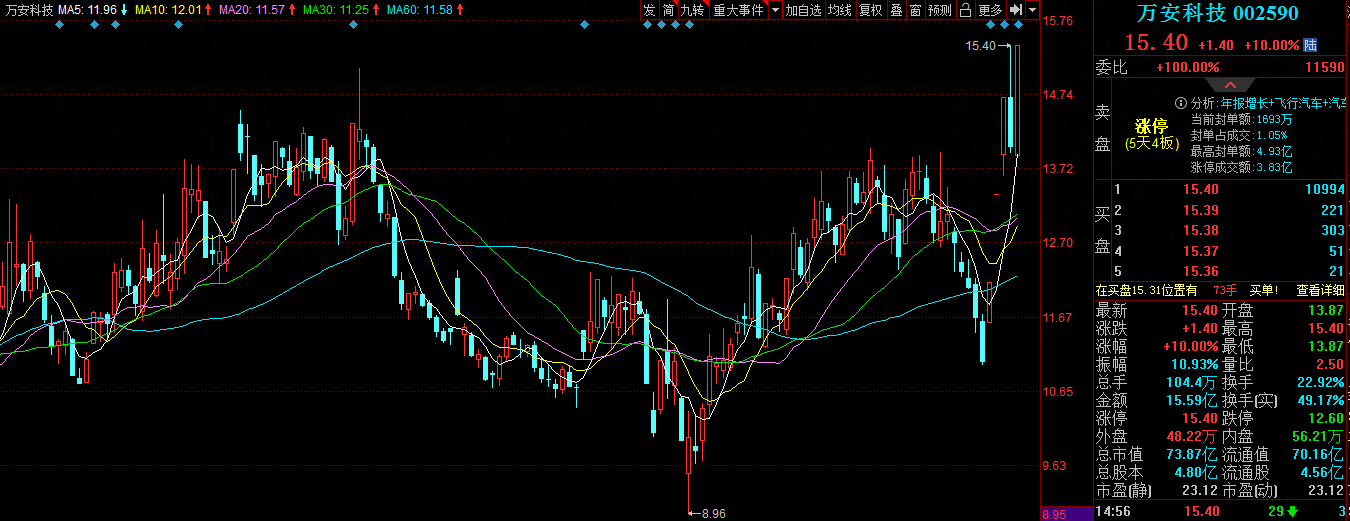
Task: Open the dropdown arrow at toolbar's right end
Action: (1033, 10)
